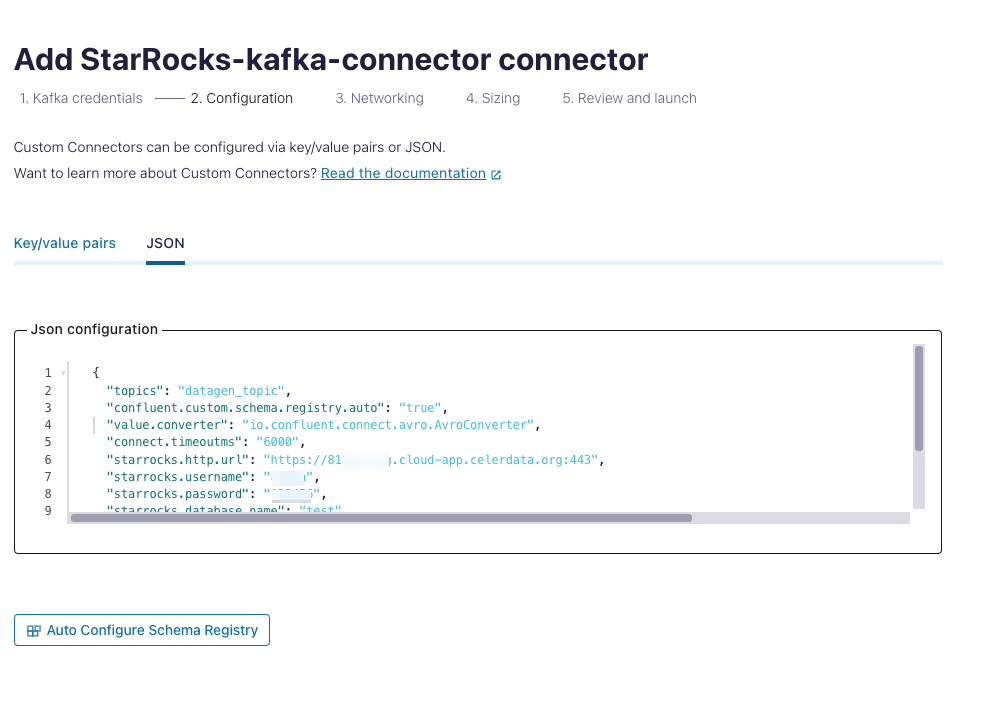The height and width of the screenshot is (704, 986).
Task: Open the Sizing step
Action: click(x=492, y=98)
